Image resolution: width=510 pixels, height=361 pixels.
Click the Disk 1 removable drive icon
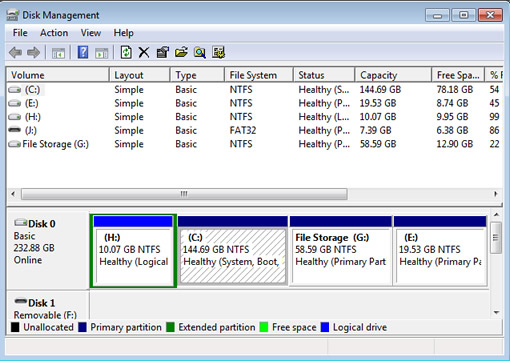(20, 301)
